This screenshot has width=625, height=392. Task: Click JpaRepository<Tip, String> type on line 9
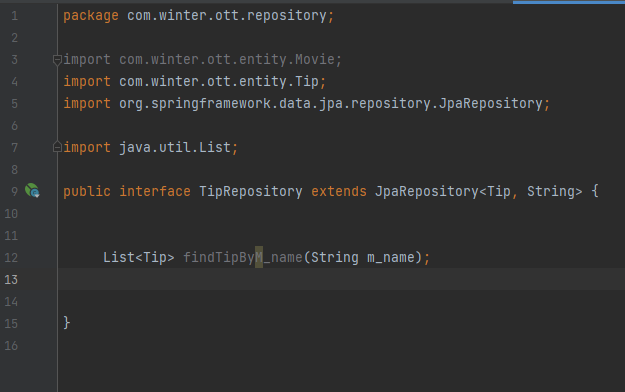(478, 191)
